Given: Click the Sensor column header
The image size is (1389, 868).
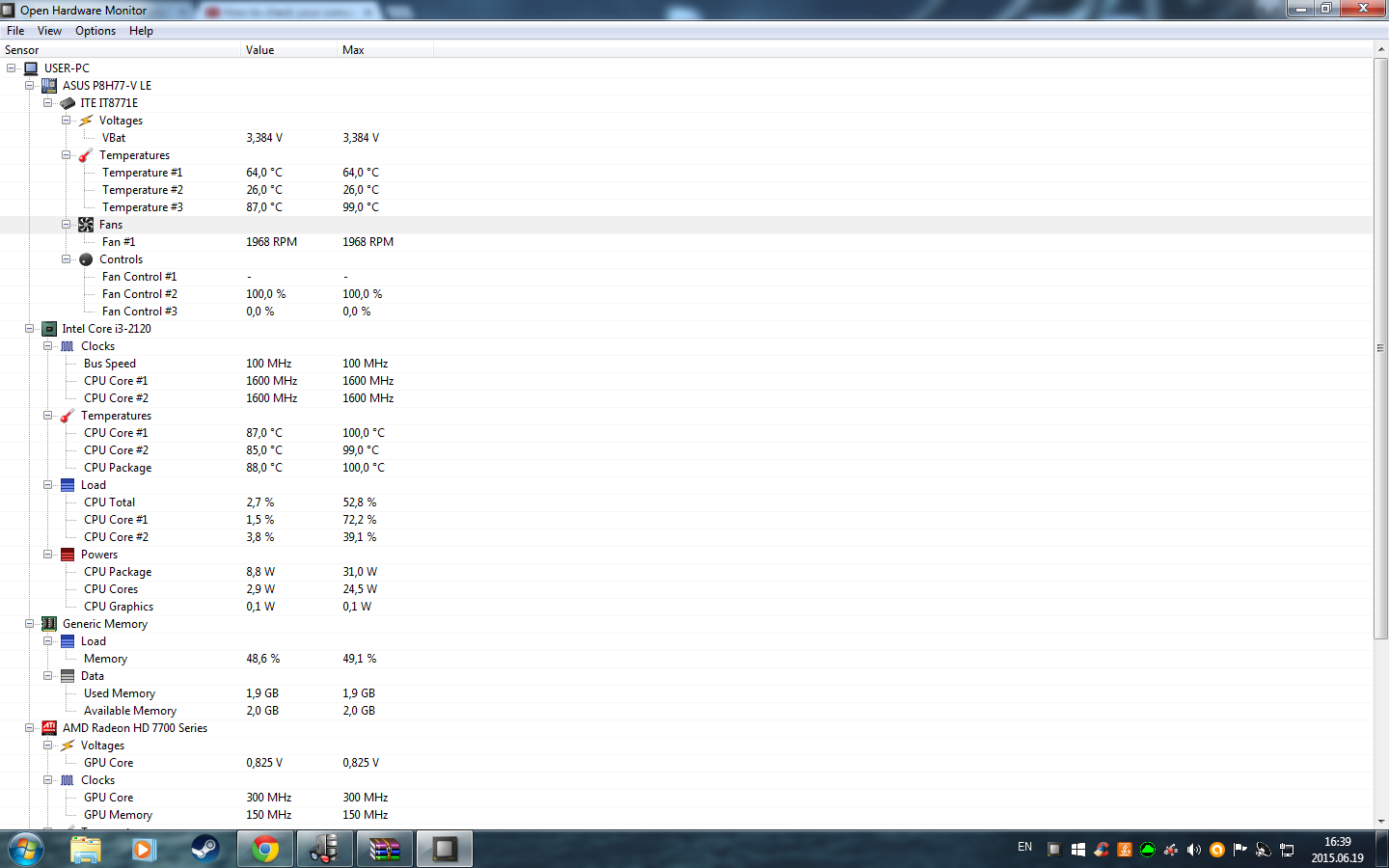Looking at the screenshot, I should [121, 50].
